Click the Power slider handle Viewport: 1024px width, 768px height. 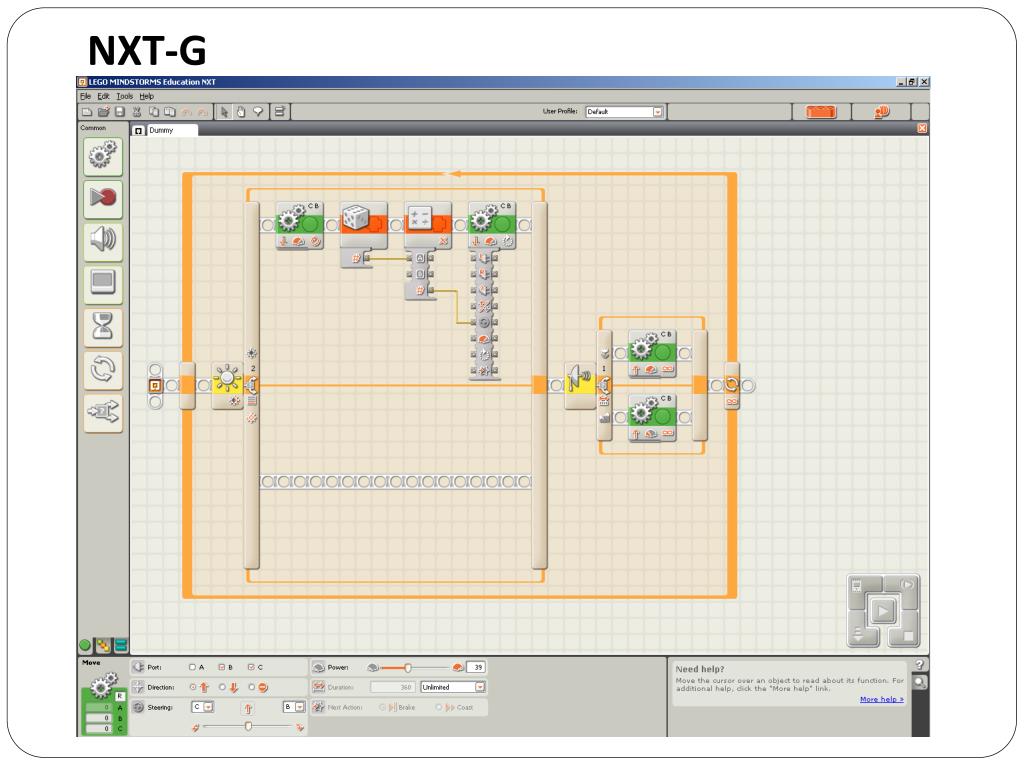pos(408,668)
